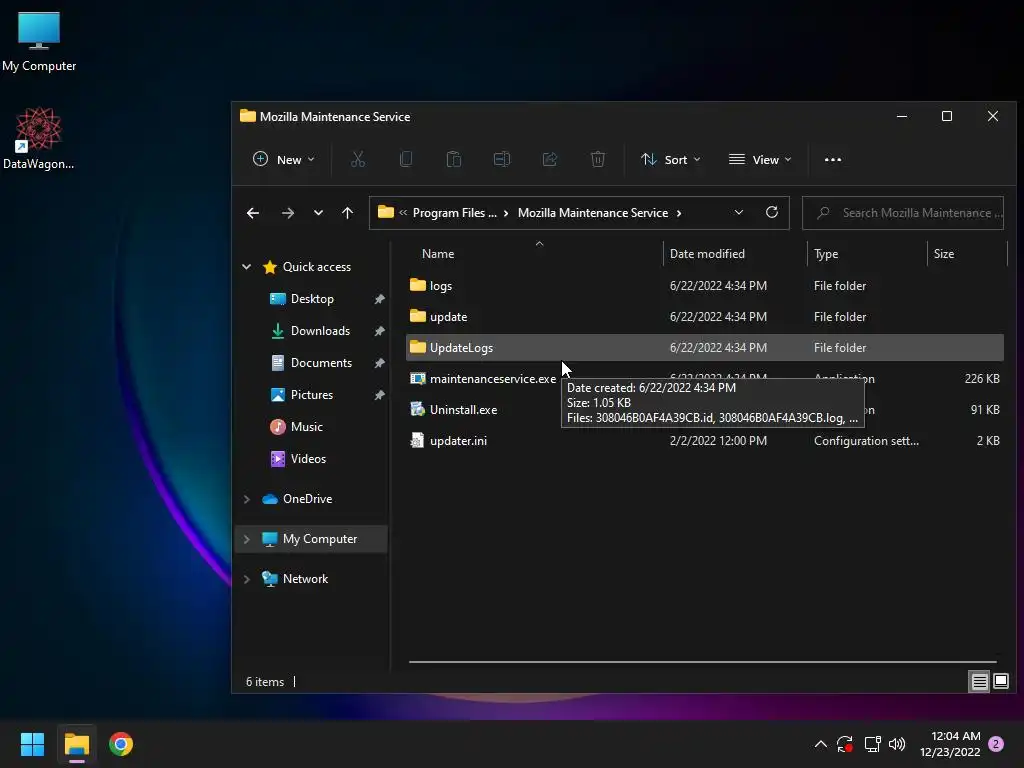Switch to large thumbnails view icon
Screen dimensions: 1024x768
click(1000, 682)
